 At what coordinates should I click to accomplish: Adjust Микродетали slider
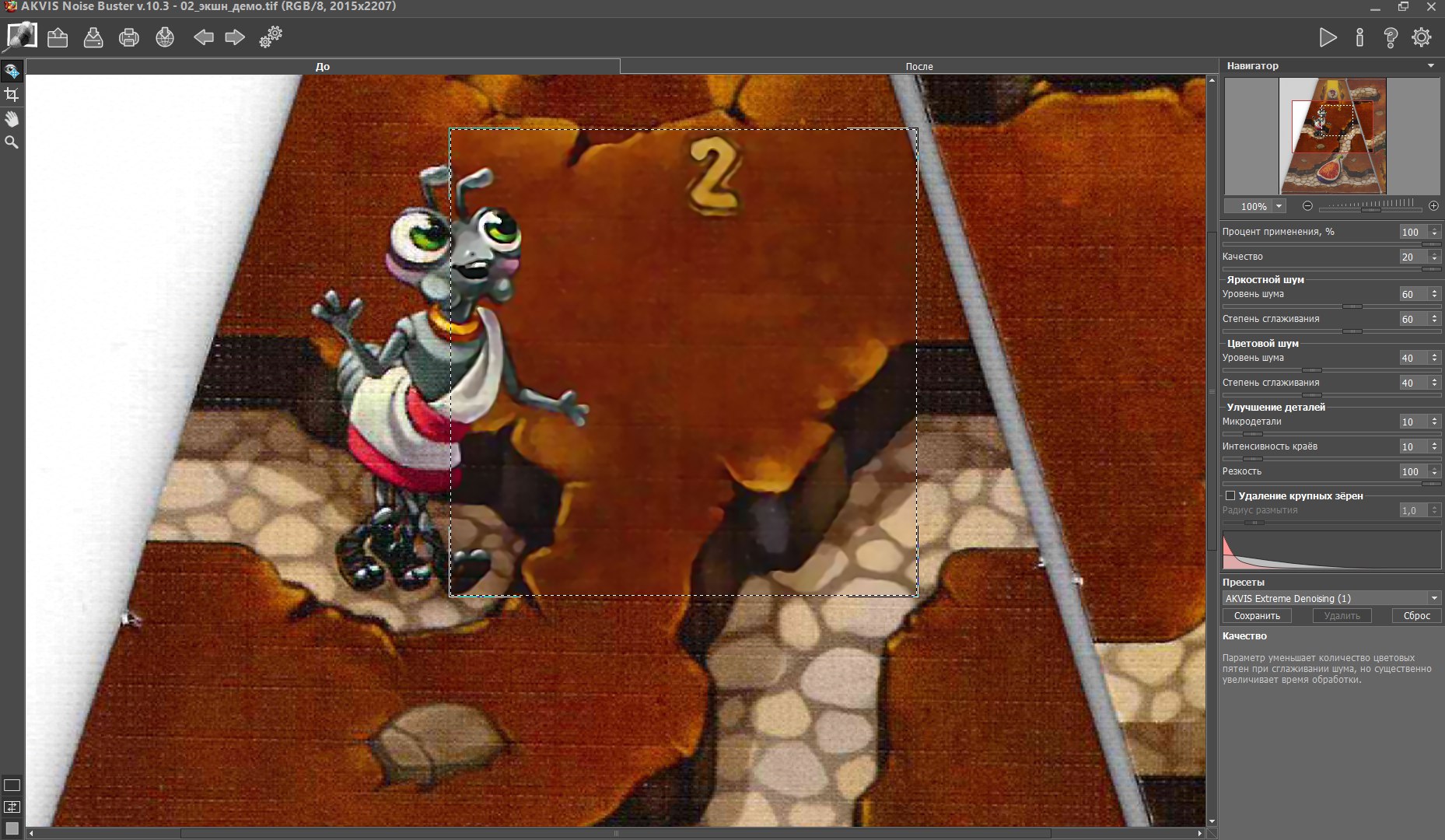[1331, 434]
